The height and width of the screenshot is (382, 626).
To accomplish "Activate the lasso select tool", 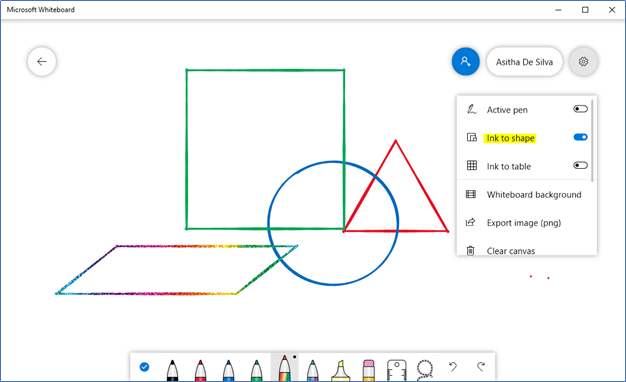I will pos(425,370).
